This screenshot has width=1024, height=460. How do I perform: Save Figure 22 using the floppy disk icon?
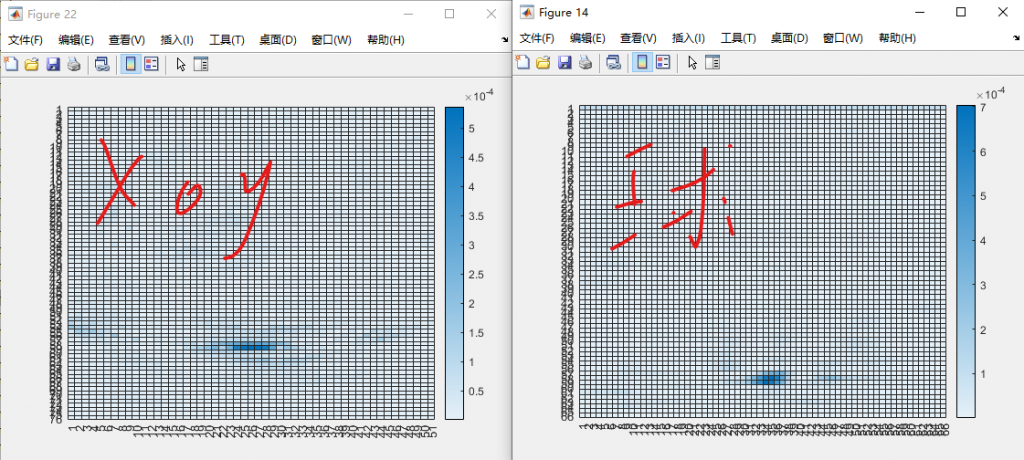pos(52,65)
